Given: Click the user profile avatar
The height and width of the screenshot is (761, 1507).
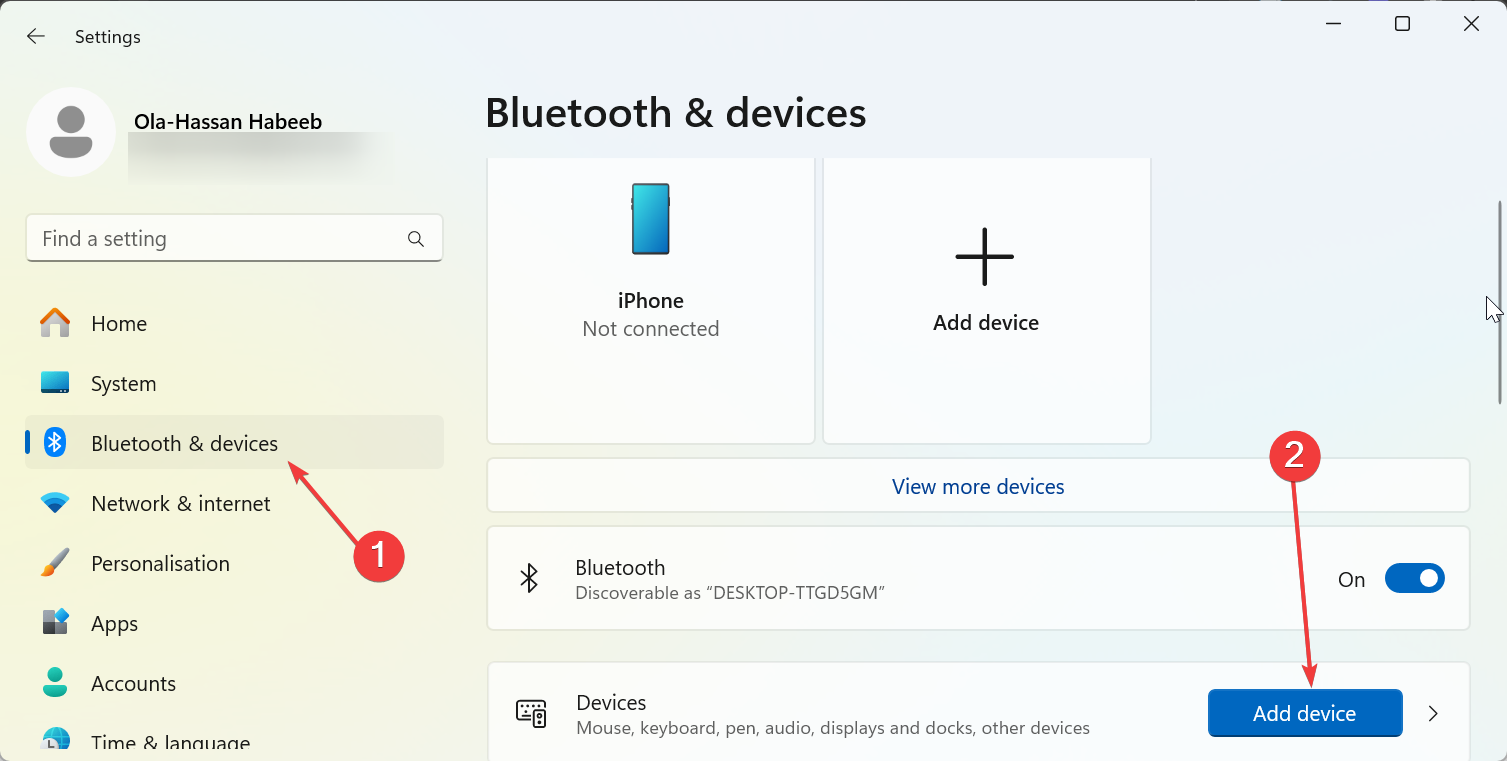Looking at the screenshot, I should (x=71, y=132).
